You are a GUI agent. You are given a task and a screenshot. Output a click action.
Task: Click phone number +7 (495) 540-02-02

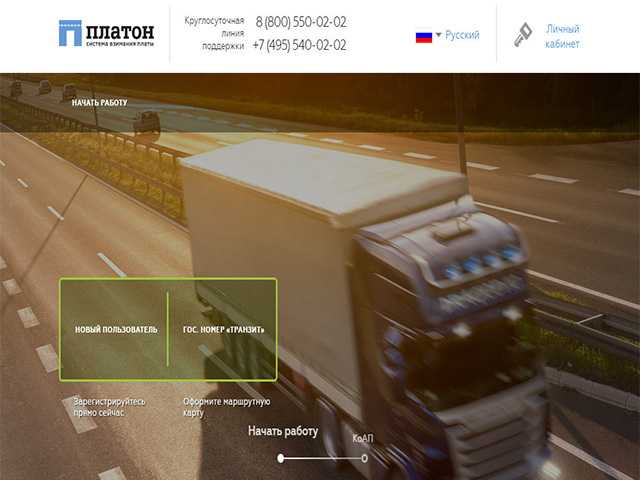click(x=299, y=45)
